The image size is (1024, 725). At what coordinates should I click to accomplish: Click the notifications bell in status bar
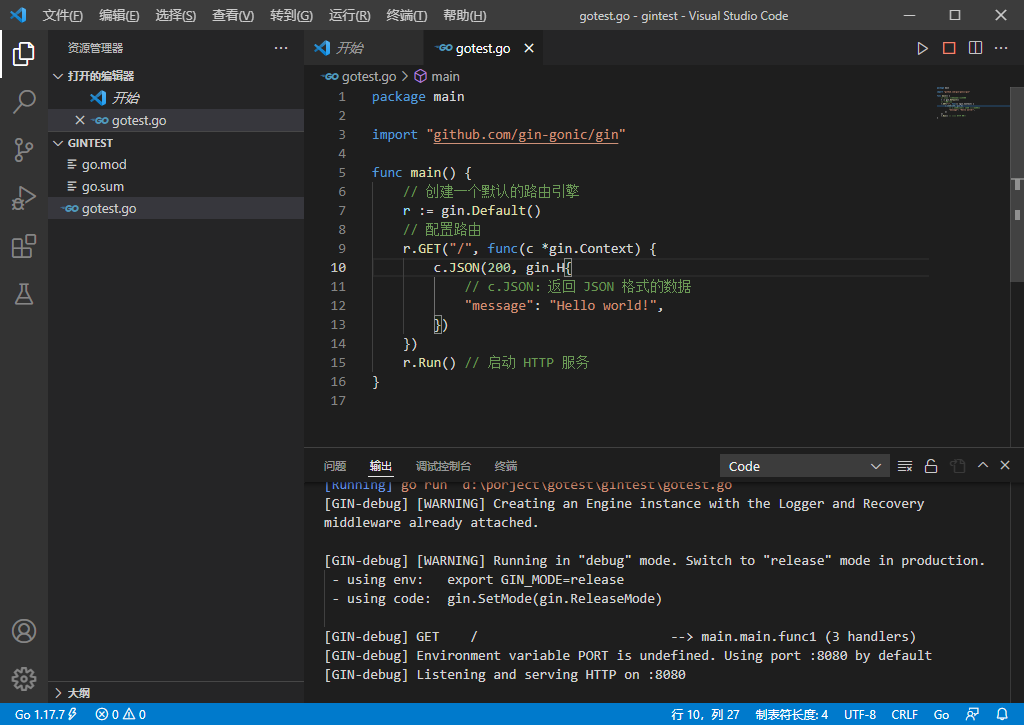coord(1002,715)
